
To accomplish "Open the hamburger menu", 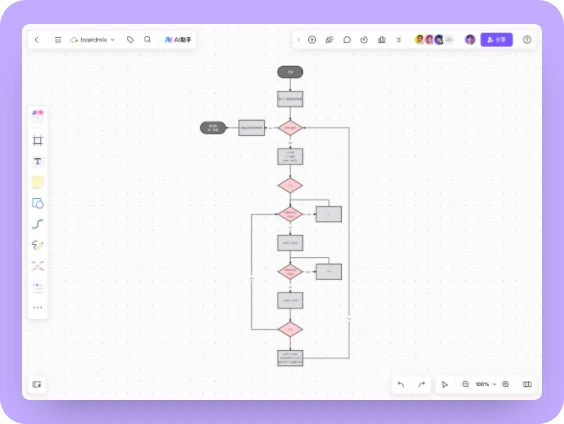I will [58, 40].
